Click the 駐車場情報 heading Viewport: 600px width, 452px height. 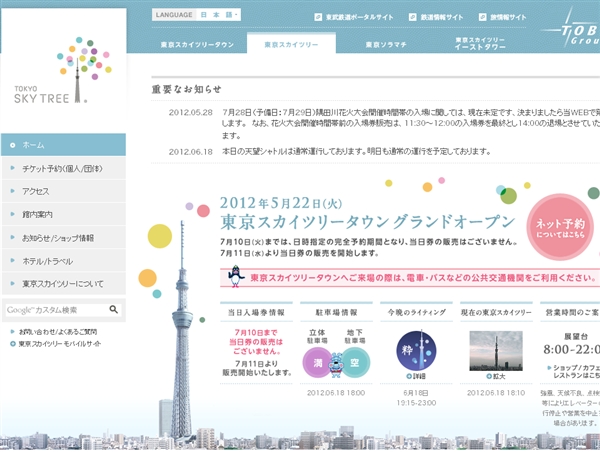[x=336, y=312]
